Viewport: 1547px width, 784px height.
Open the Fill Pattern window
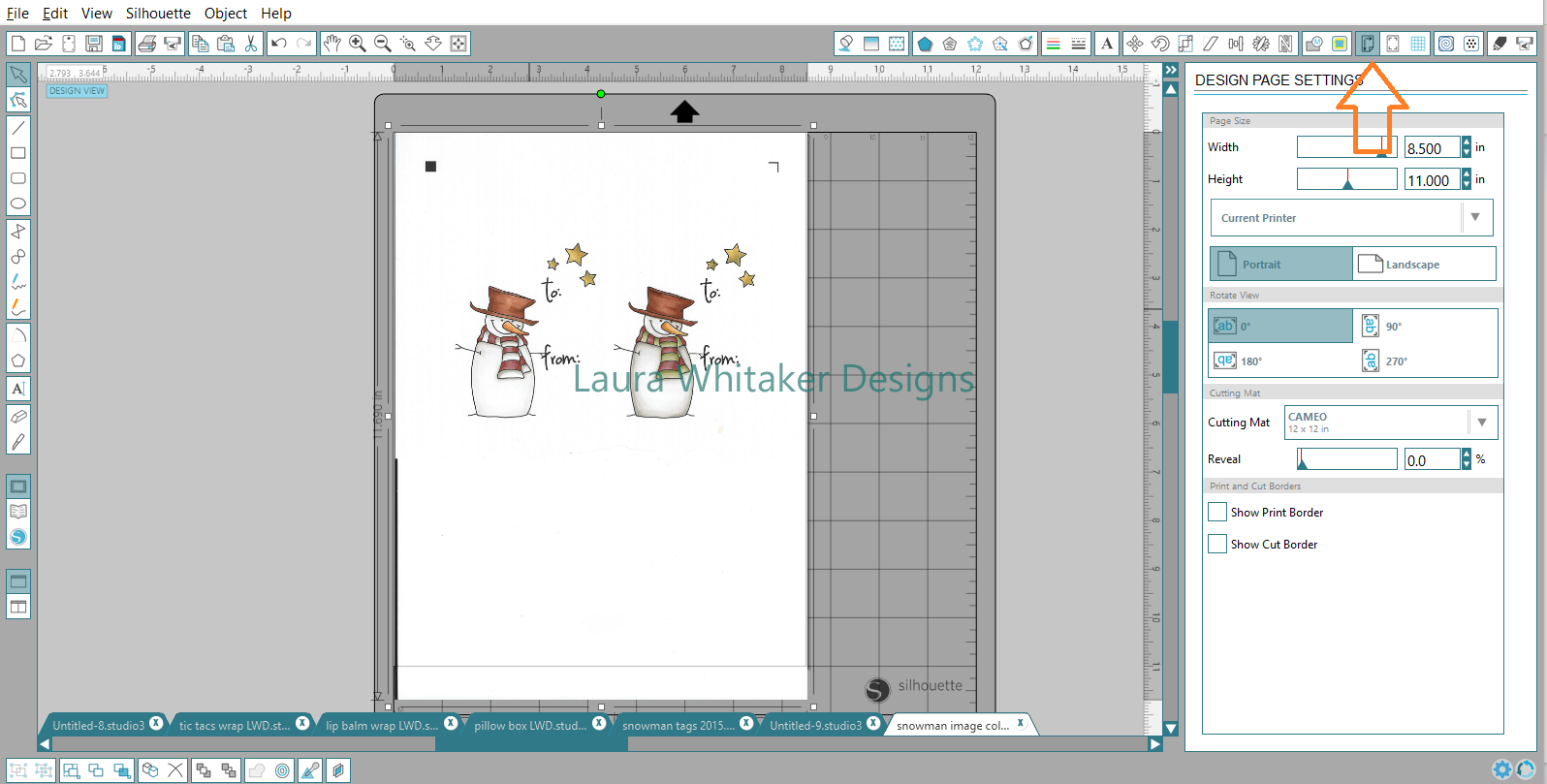(897, 44)
